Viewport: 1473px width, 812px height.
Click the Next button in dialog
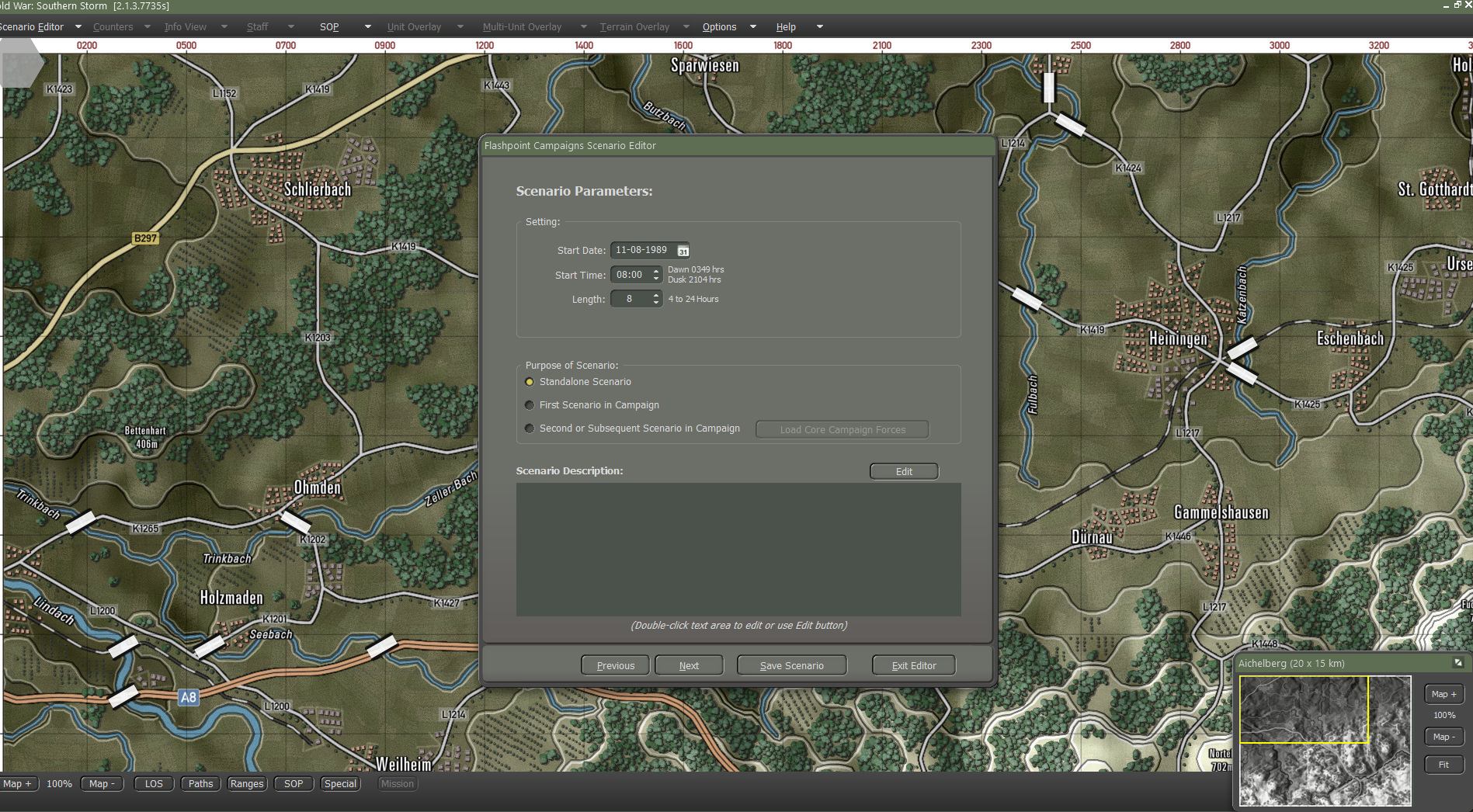[x=689, y=665]
